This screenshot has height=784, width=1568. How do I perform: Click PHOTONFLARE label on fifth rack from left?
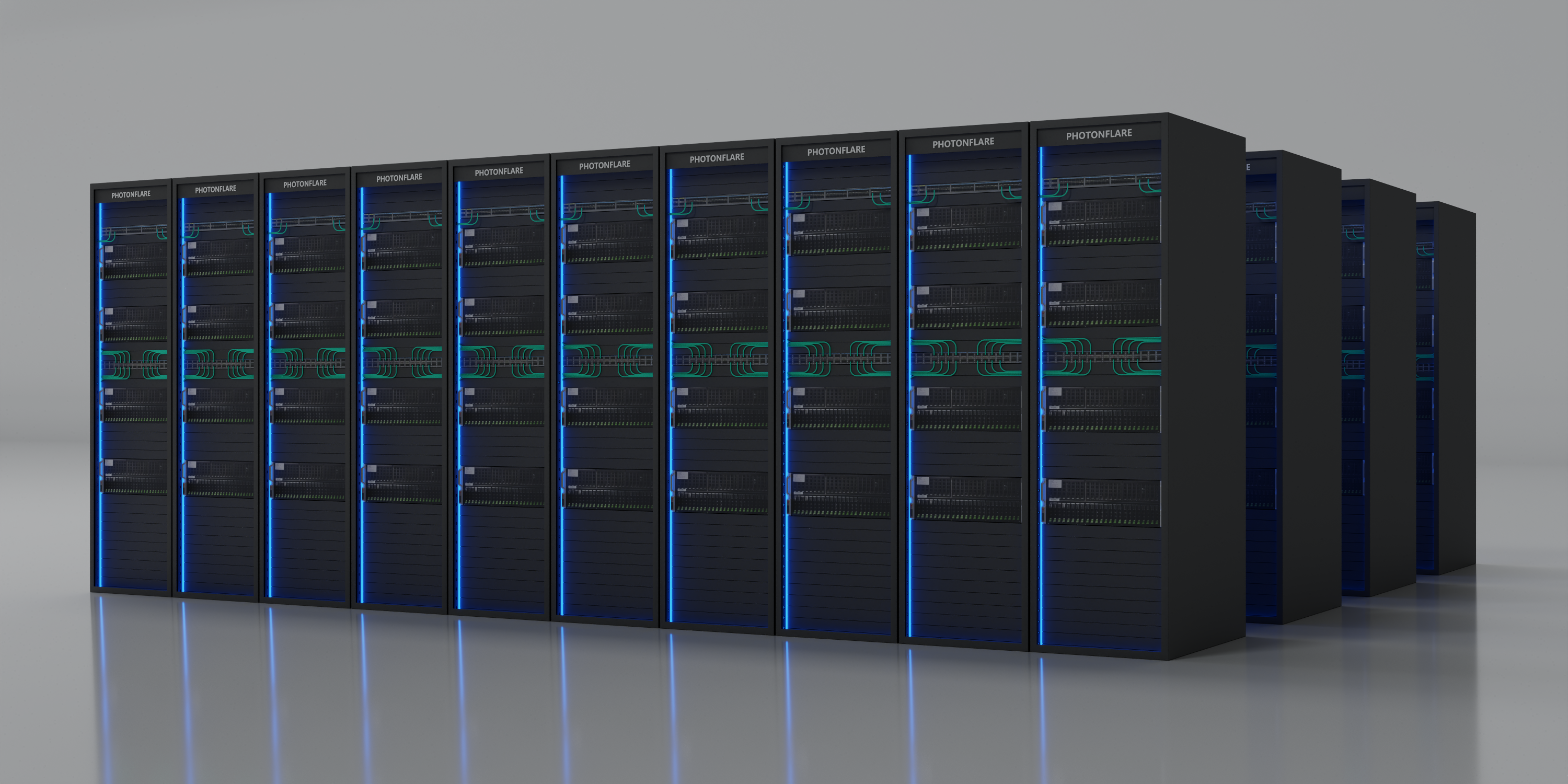click(x=499, y=171)
